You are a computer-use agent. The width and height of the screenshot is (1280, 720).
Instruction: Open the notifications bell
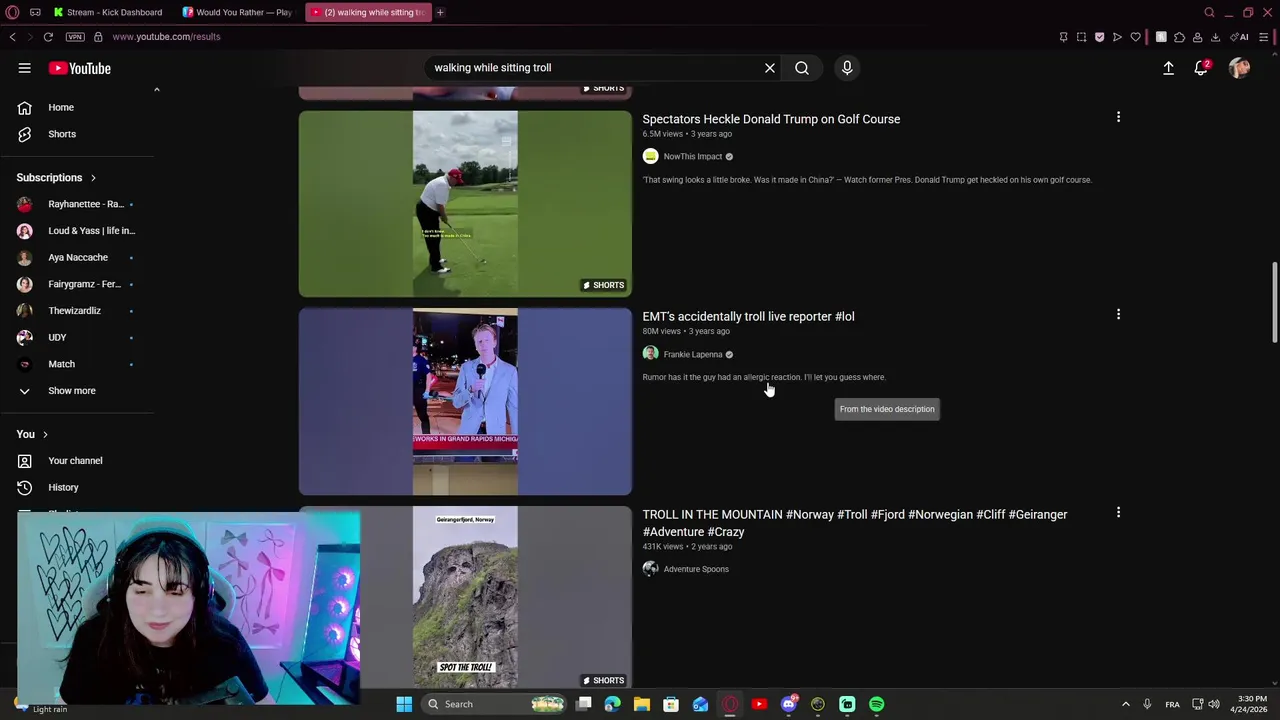click(1201, 68)
